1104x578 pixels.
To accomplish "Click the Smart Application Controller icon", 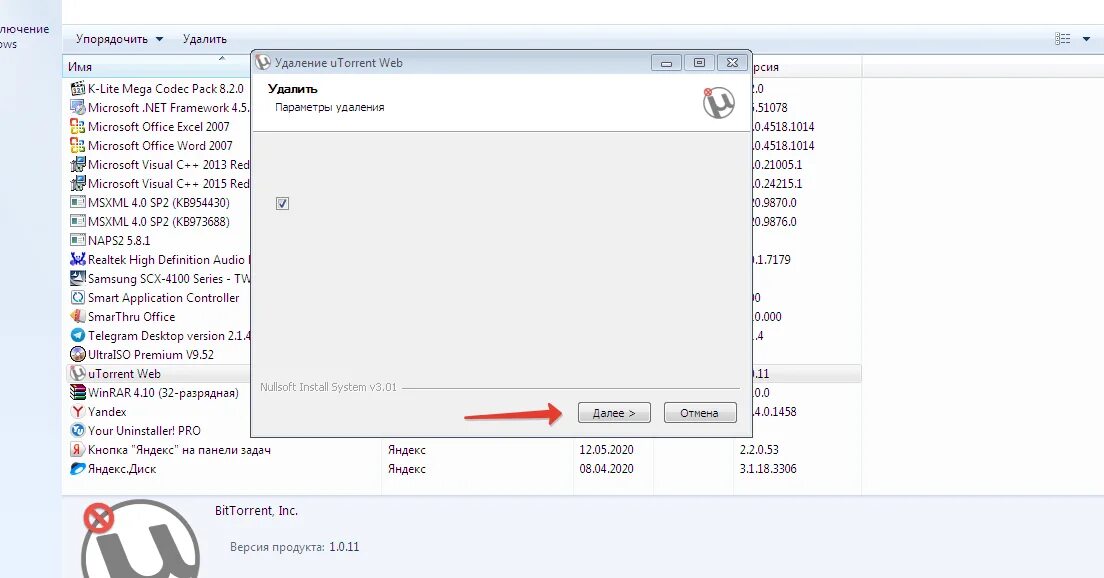I will [x=77, y=298].
